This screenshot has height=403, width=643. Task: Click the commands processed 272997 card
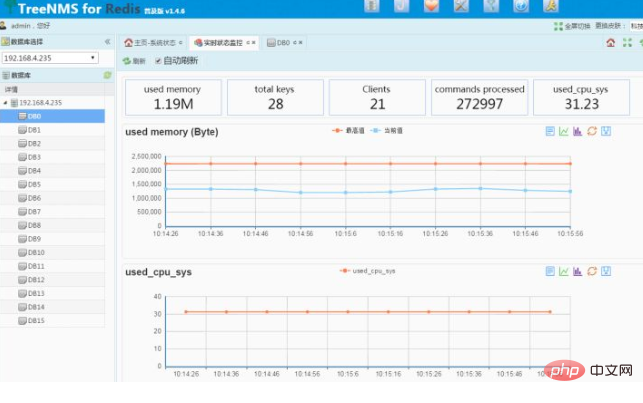pos(479,98)
